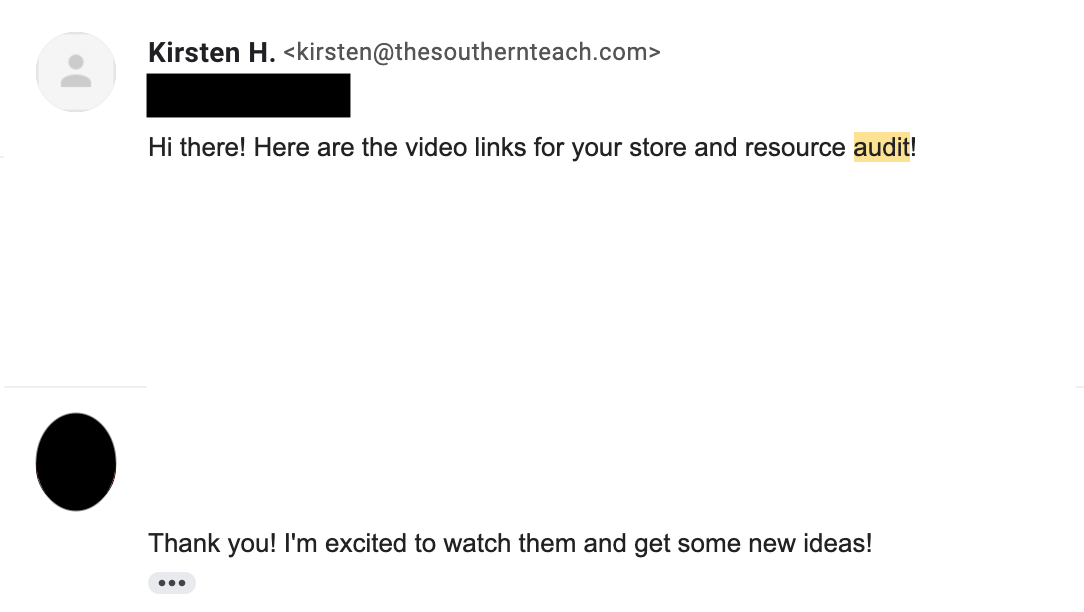This screenshot has width=1084, height=612.
Task: Click the kirsten@thesouthernteach.com email address
Action: pos(472,52)
